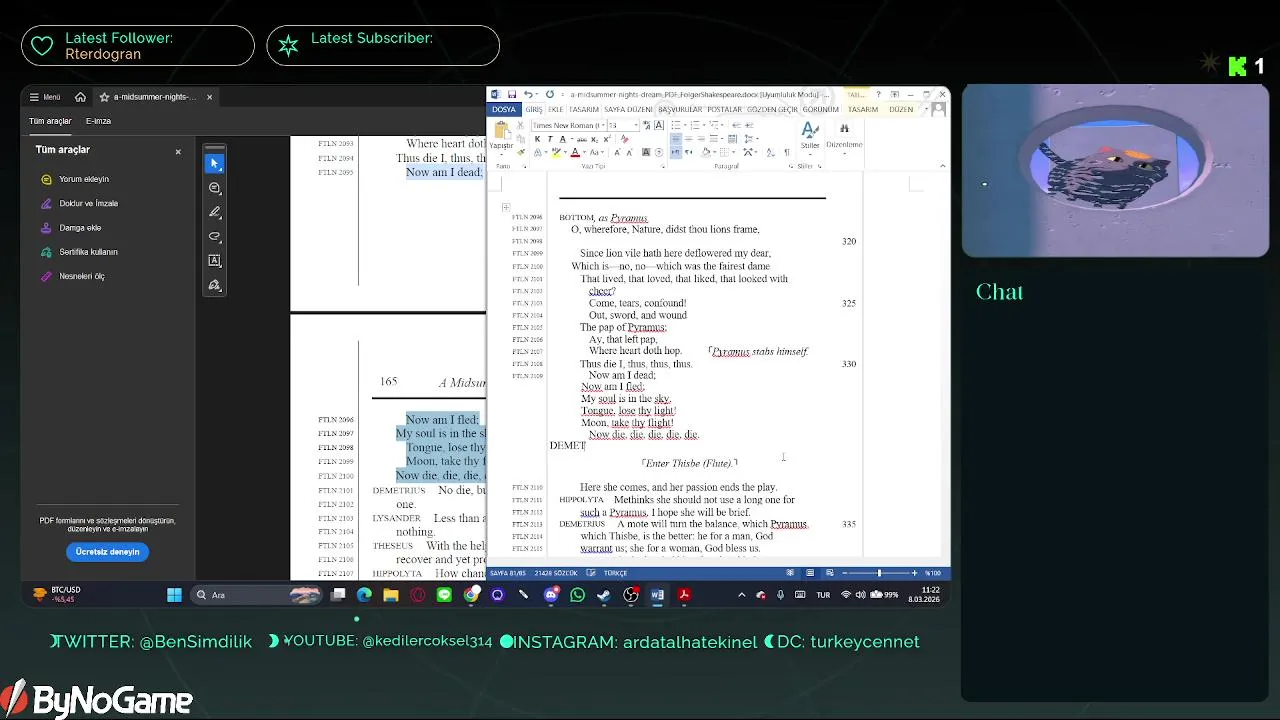Select the freehand lasso draw tool in Acrobat
Image resolution: width=1280 pixels, height=720 pixels.
click(214, 237)
